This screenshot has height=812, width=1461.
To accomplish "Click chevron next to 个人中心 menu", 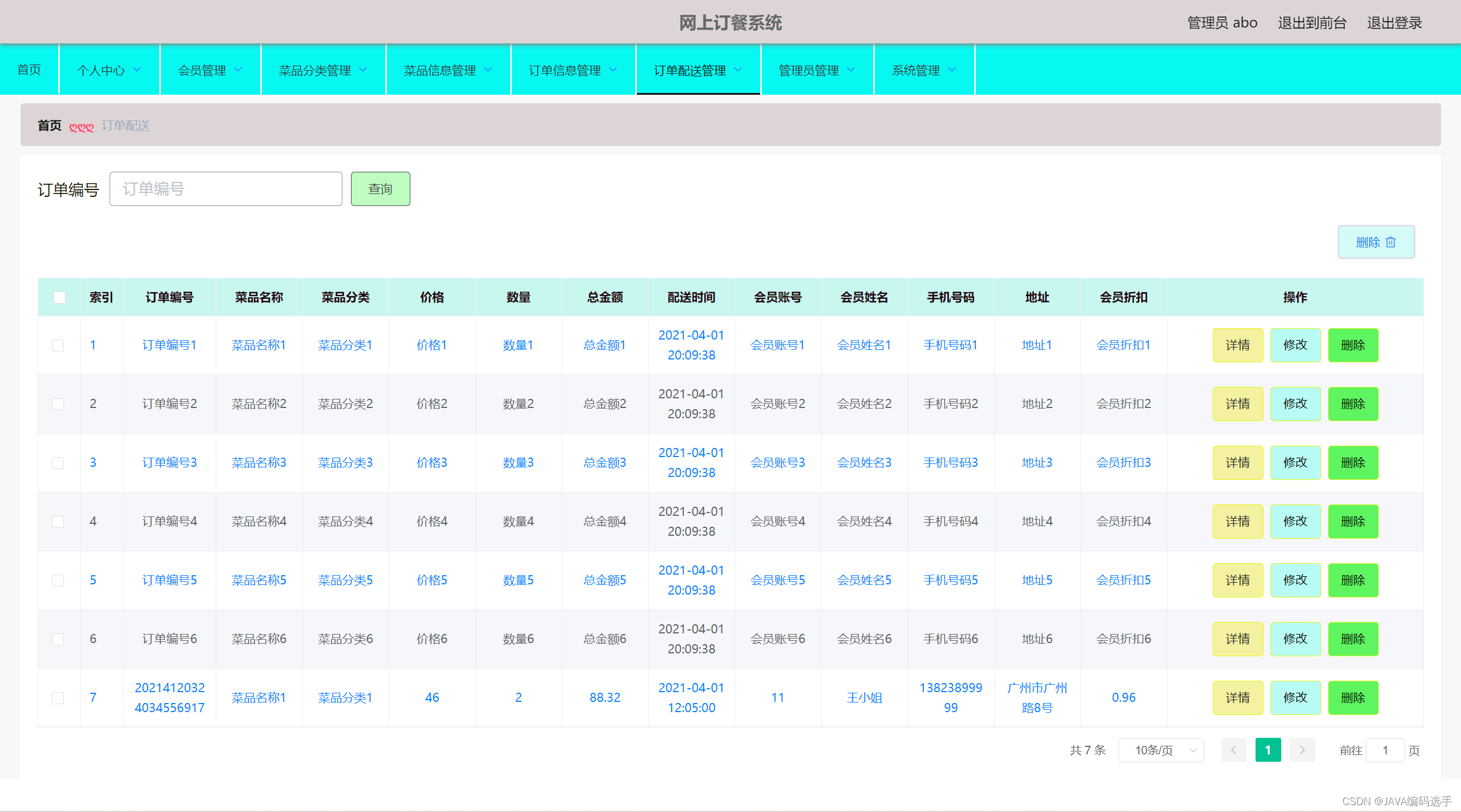I will click(x=137, y=70).
